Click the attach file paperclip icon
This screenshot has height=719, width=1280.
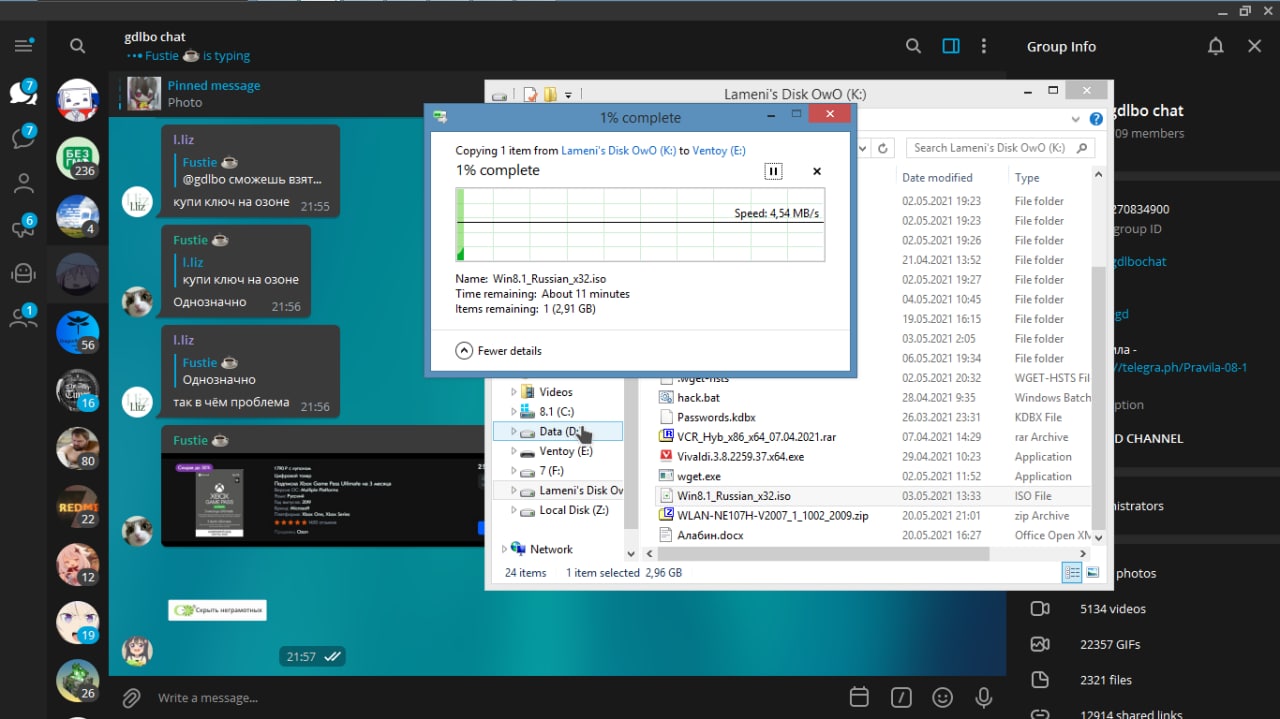point(131,697)
